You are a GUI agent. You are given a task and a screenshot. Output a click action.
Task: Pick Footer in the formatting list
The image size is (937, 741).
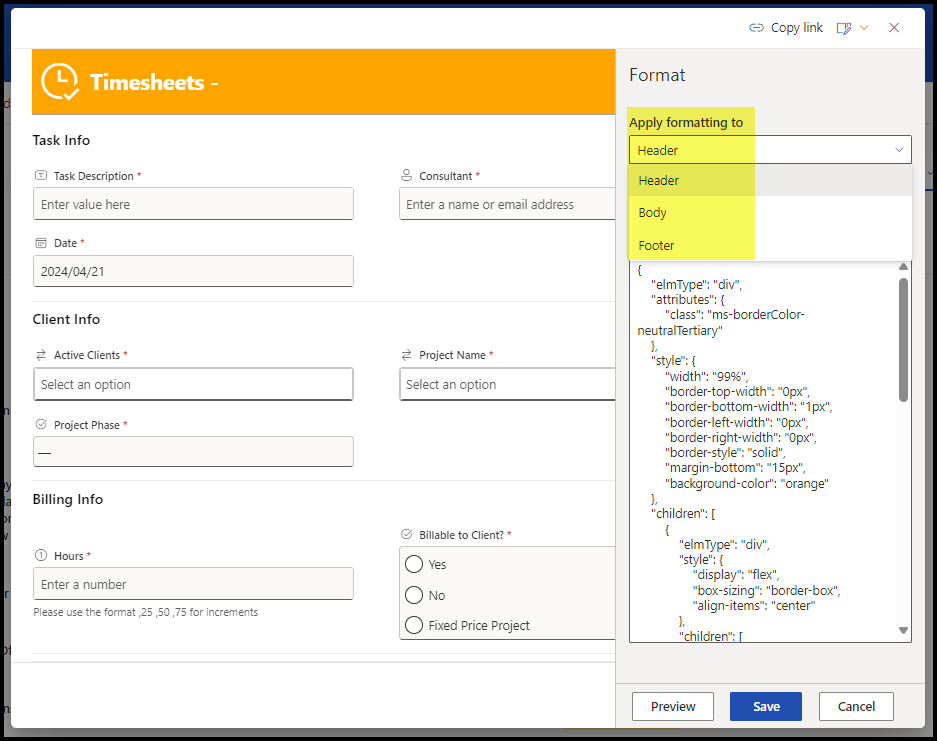(657, 245)
